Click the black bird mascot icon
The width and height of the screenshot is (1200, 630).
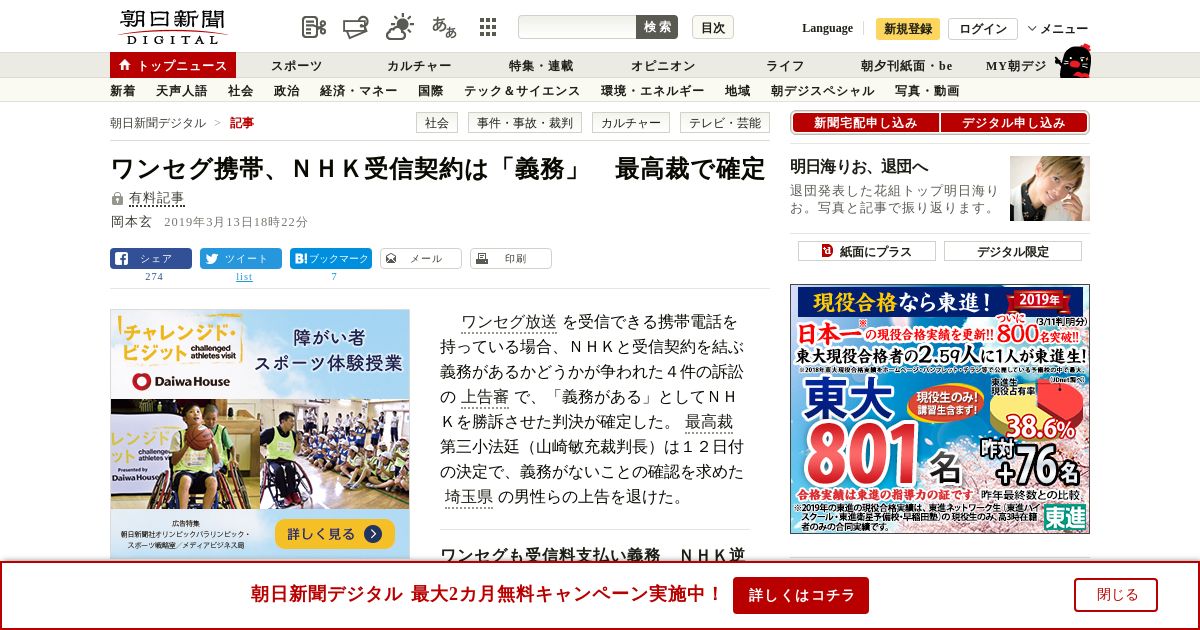(1073, 62)
